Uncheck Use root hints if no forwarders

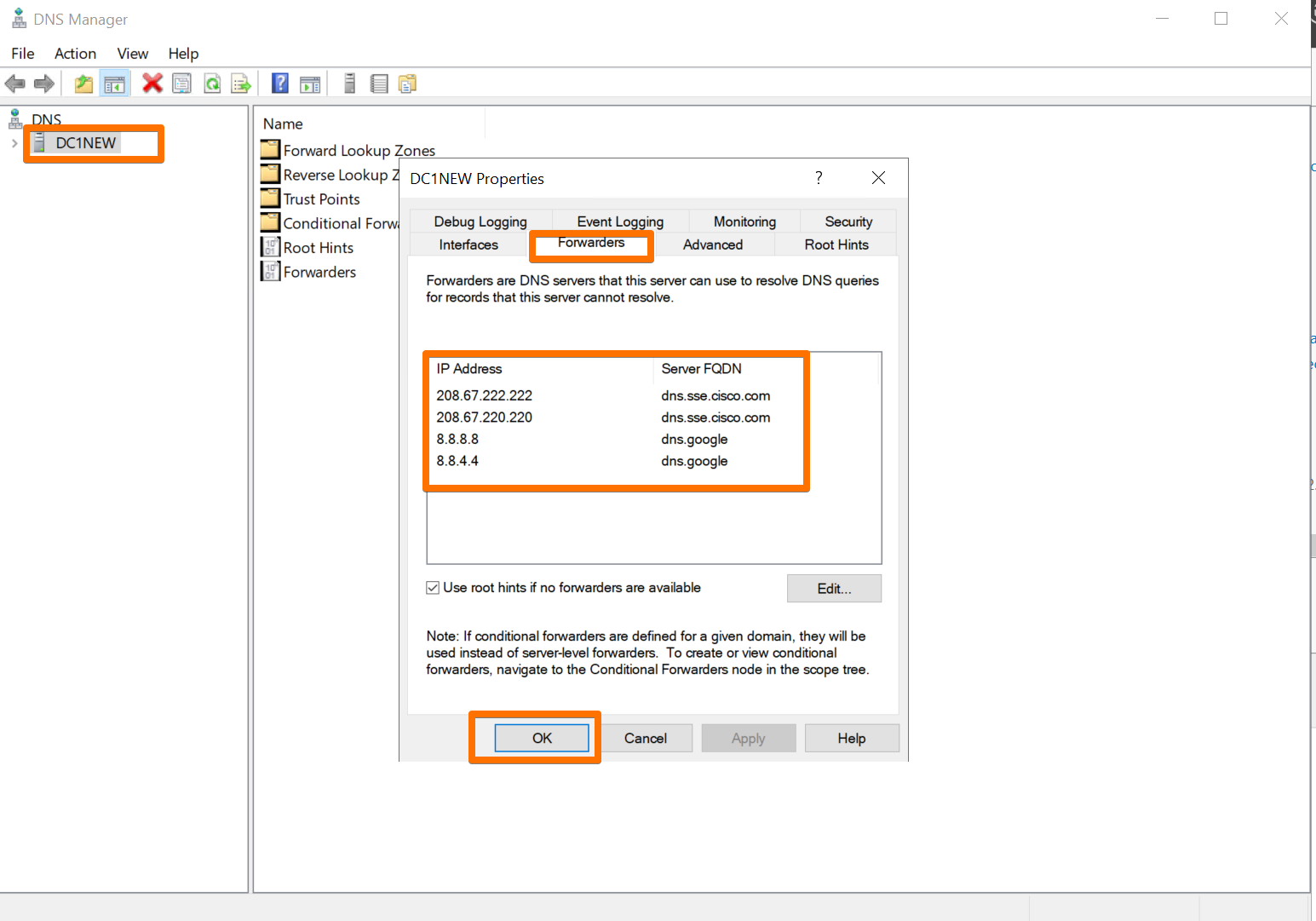pos(433,588)
